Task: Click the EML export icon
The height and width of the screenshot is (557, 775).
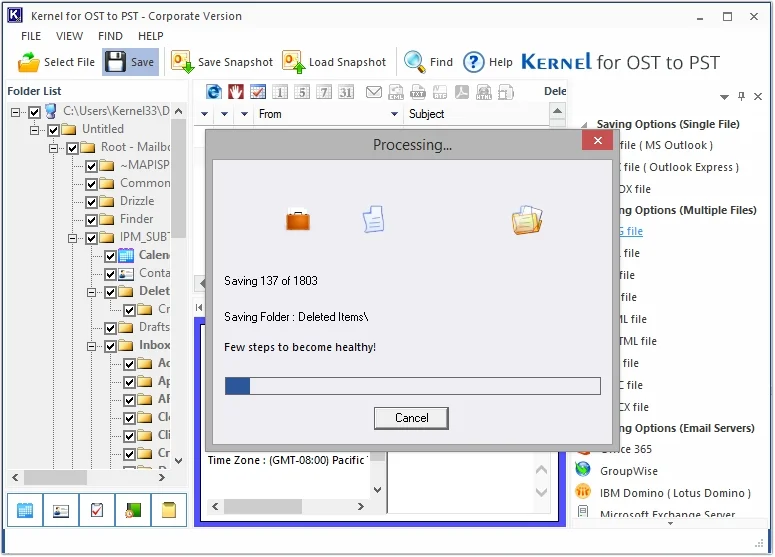Action: [396, 92]
